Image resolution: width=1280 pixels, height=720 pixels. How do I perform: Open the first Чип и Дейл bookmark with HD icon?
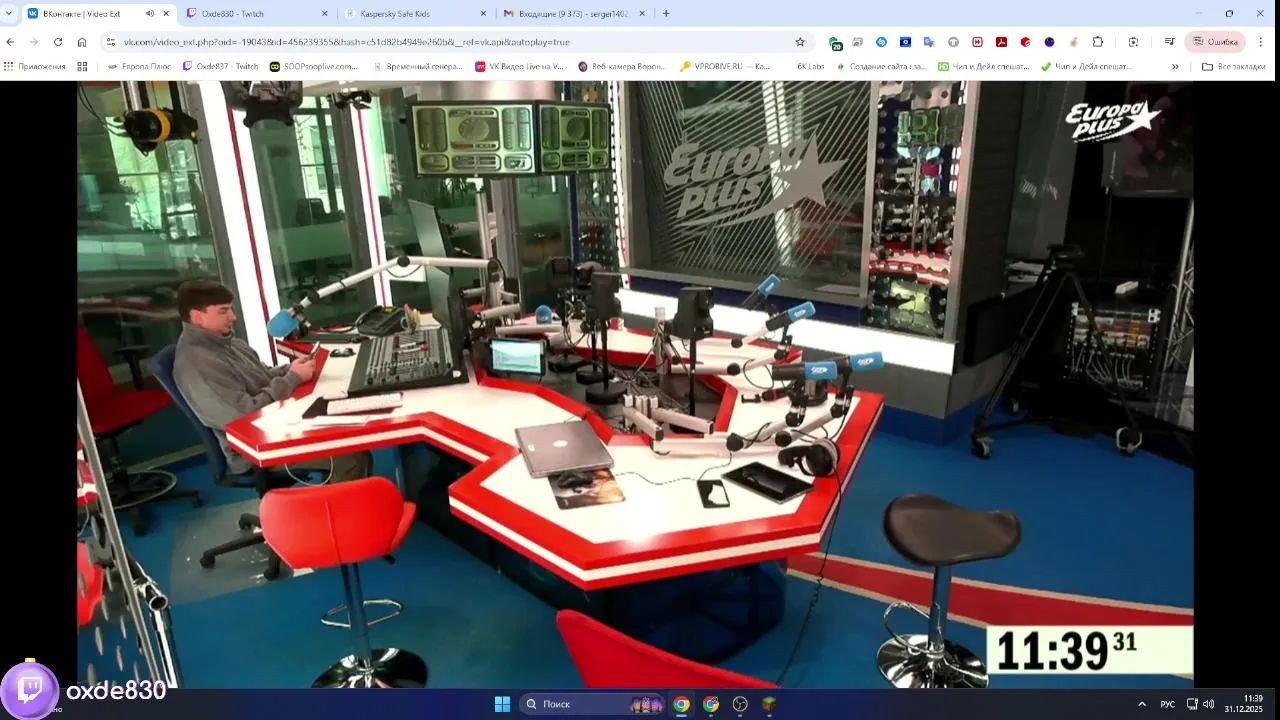984,67
